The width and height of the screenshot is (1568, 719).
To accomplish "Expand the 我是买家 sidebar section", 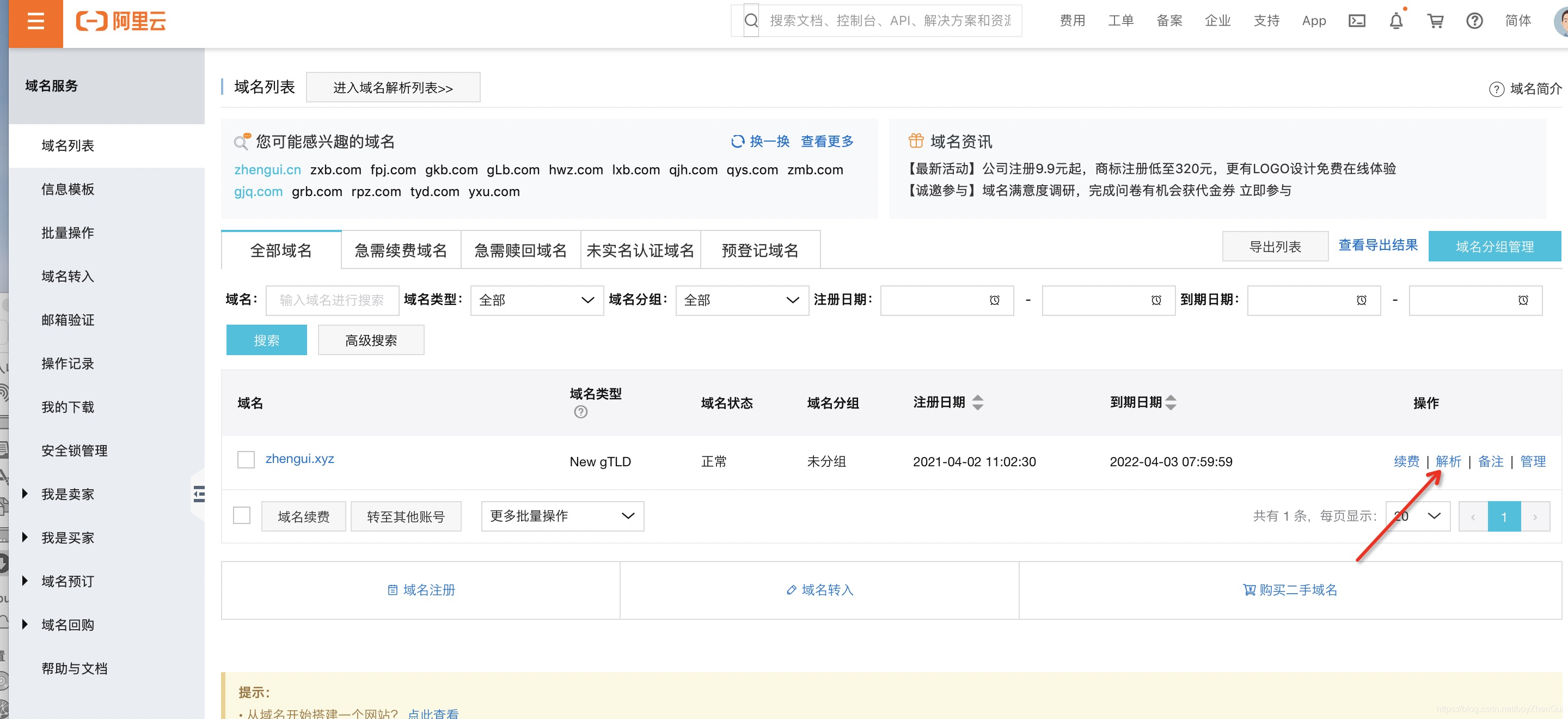I will coord(25,538).
